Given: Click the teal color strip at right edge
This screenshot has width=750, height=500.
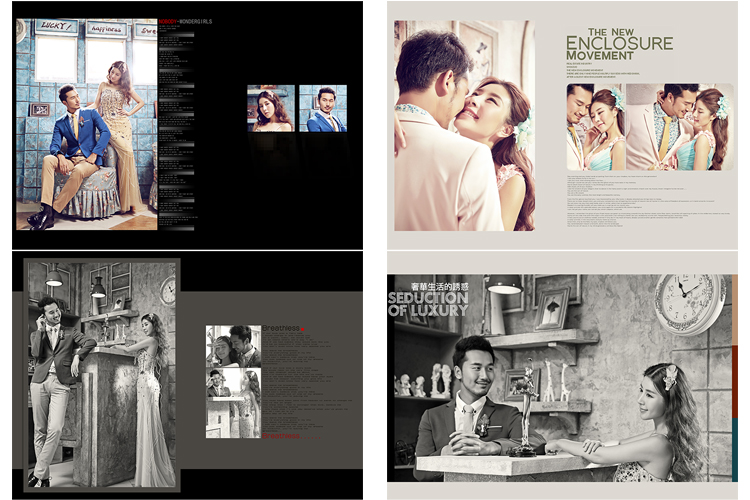Looking at the screenshot, I should pyautogui.click(x=736, y=448).
